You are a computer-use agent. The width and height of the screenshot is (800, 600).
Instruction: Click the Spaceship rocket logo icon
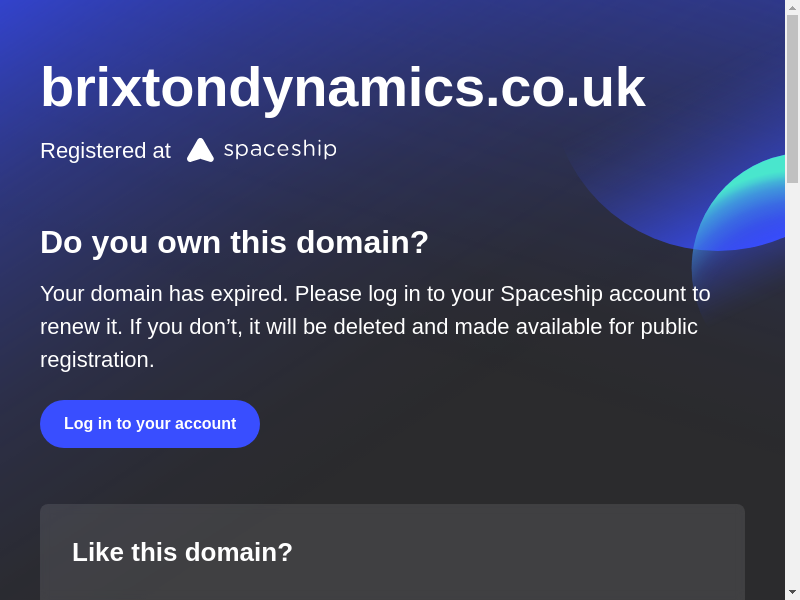[200, 150]
